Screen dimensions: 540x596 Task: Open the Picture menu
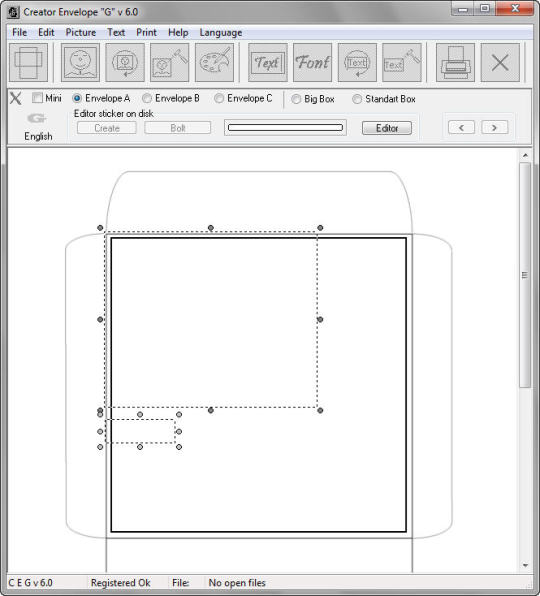[81, 33]
